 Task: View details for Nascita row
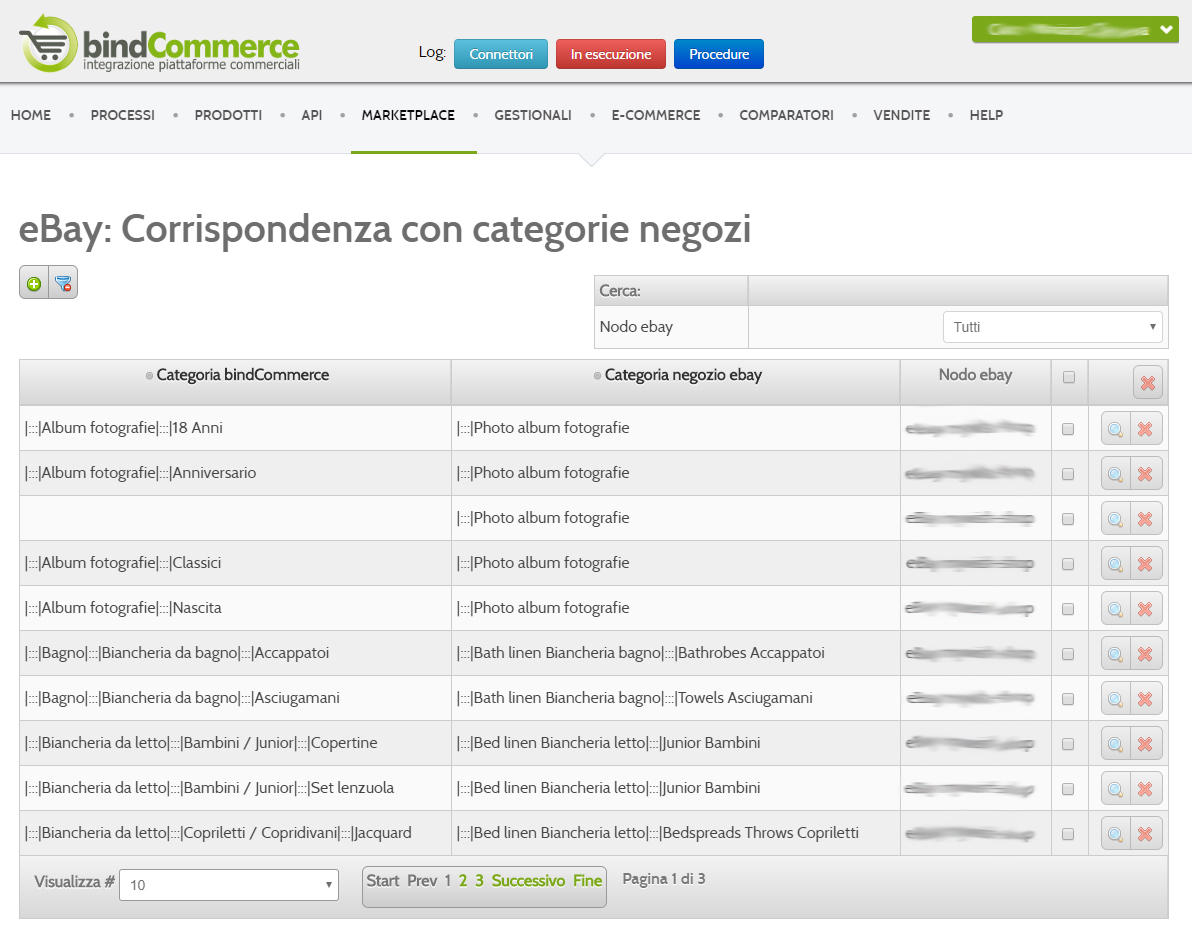(x=1115, y=608)
